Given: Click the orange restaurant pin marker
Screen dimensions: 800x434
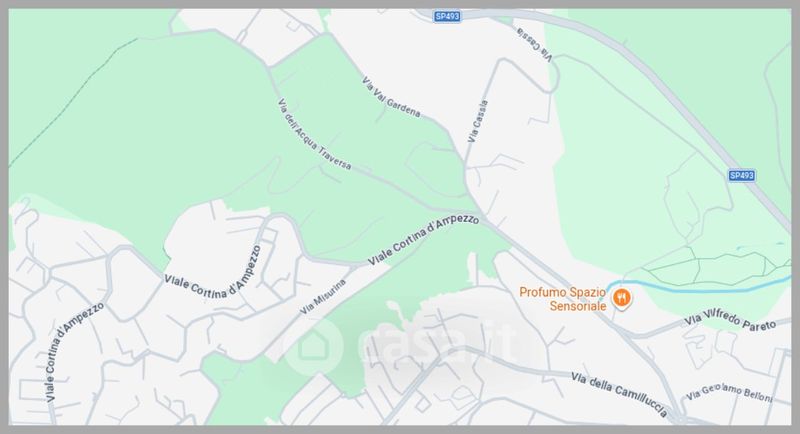Looking at the screenshot, I should tap(621, 298).
